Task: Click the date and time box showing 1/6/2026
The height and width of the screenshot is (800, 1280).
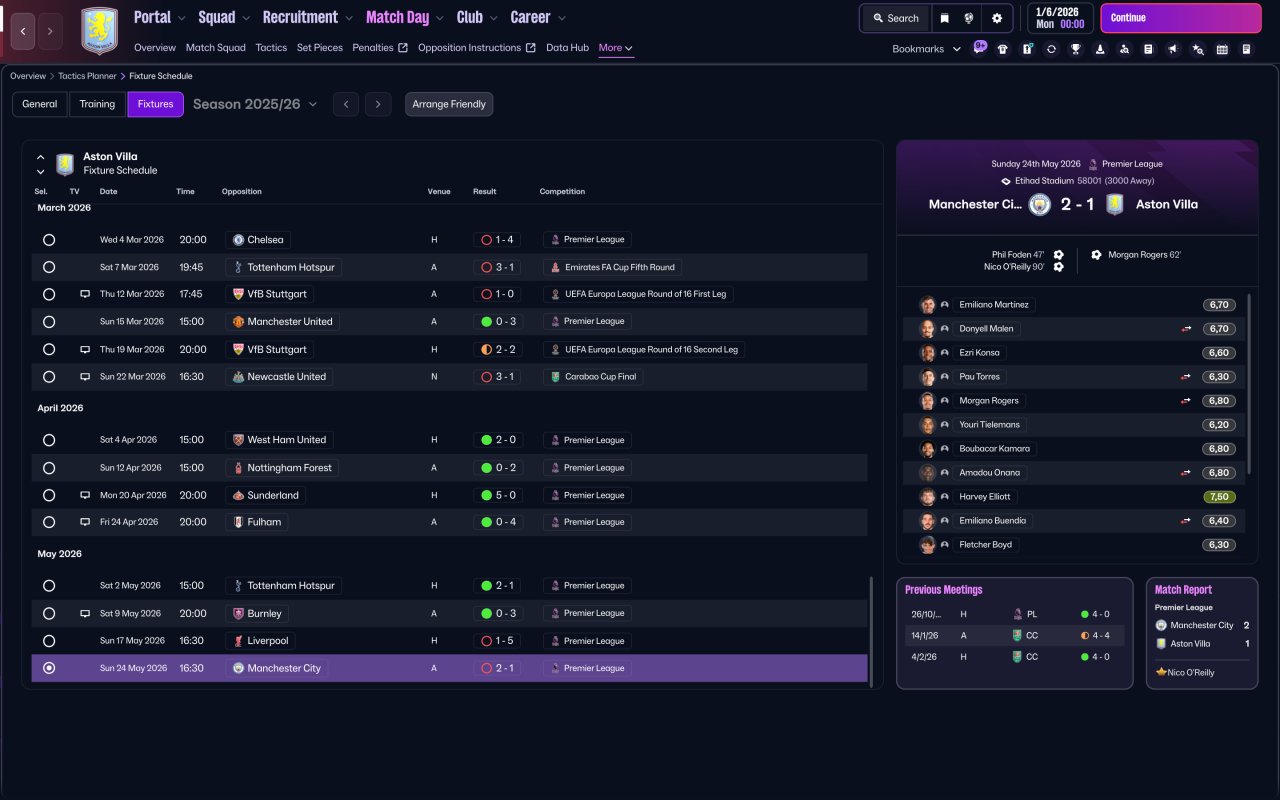Action: coord(1060,18)
